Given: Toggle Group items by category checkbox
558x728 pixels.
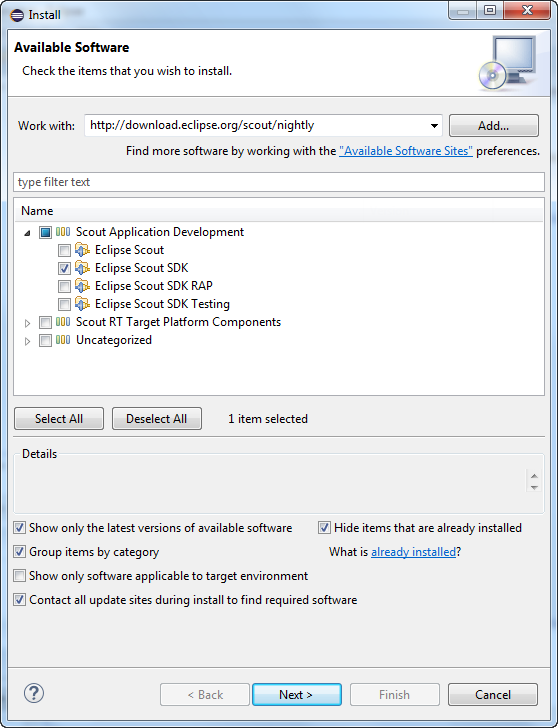Looking at the screenshot, I should 19,552.
